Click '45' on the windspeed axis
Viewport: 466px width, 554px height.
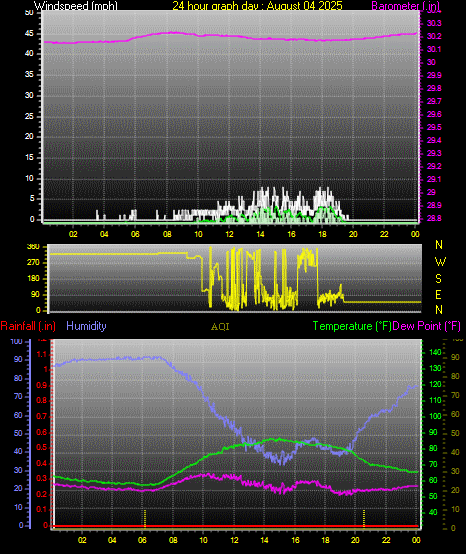point(29,34)
